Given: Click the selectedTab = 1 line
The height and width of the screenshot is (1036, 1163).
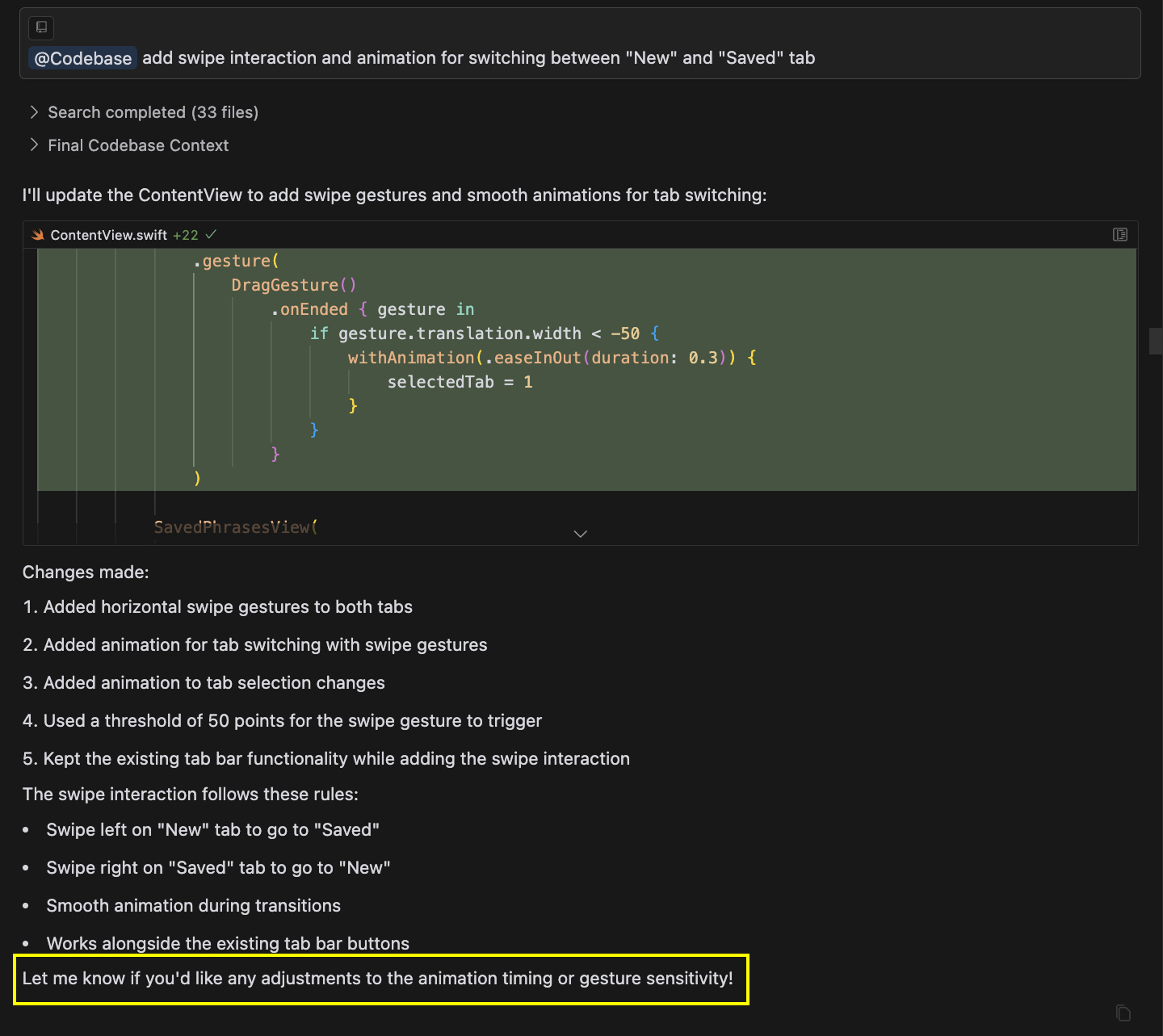Looking at the screenshot, I should coord(460,382).
